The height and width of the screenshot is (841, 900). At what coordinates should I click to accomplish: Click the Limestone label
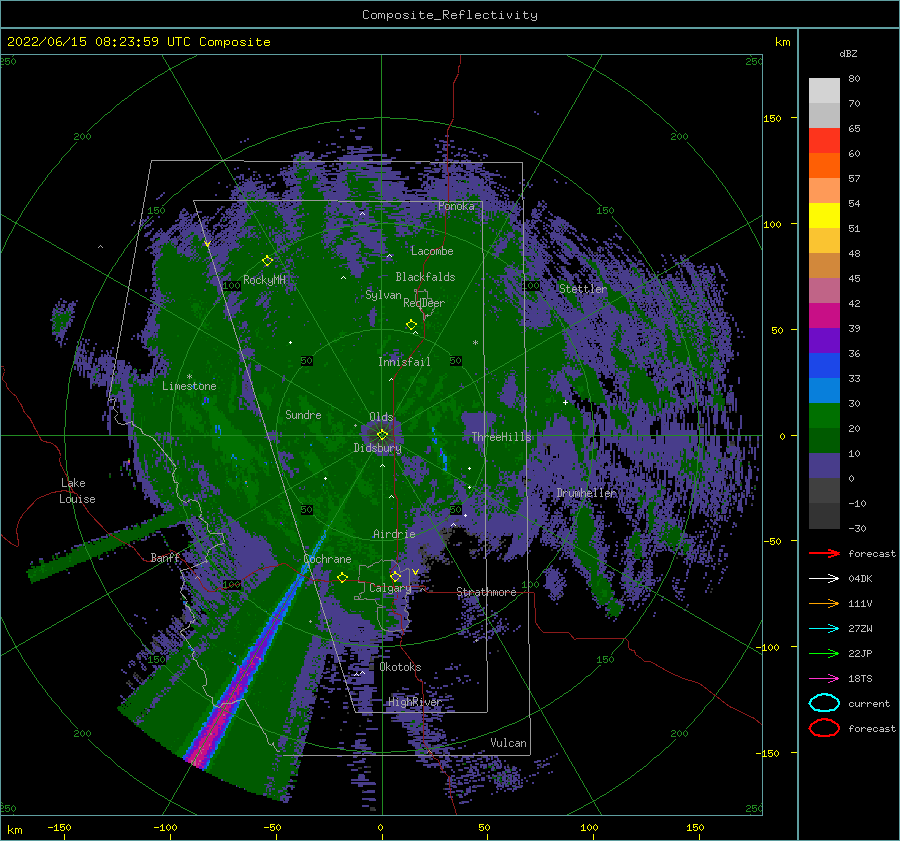coord(189,386)
